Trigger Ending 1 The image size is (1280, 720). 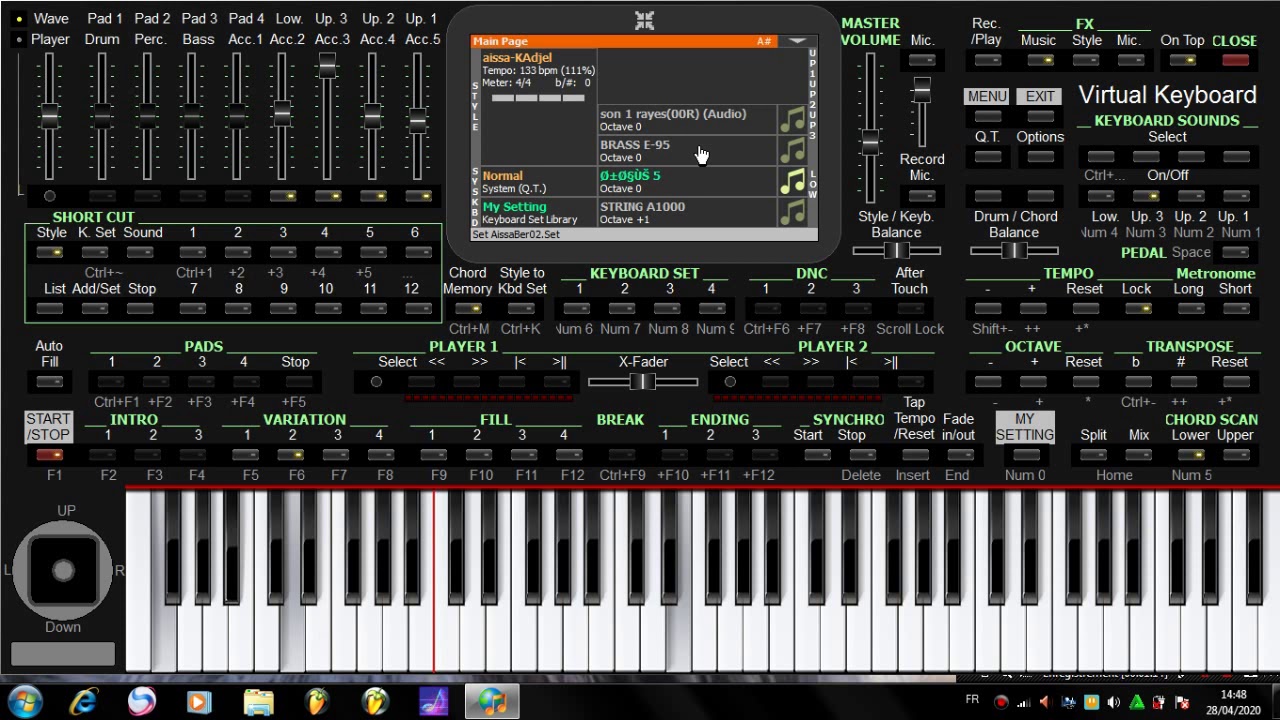coord(665,455)
